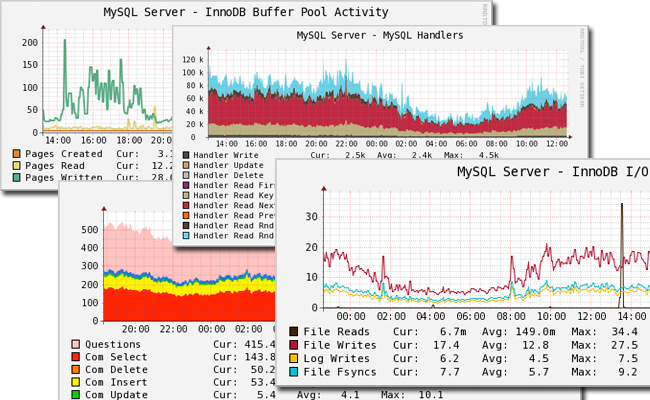Click the green spike in Buffer Pool graph
650x400 pixels.
65,45
